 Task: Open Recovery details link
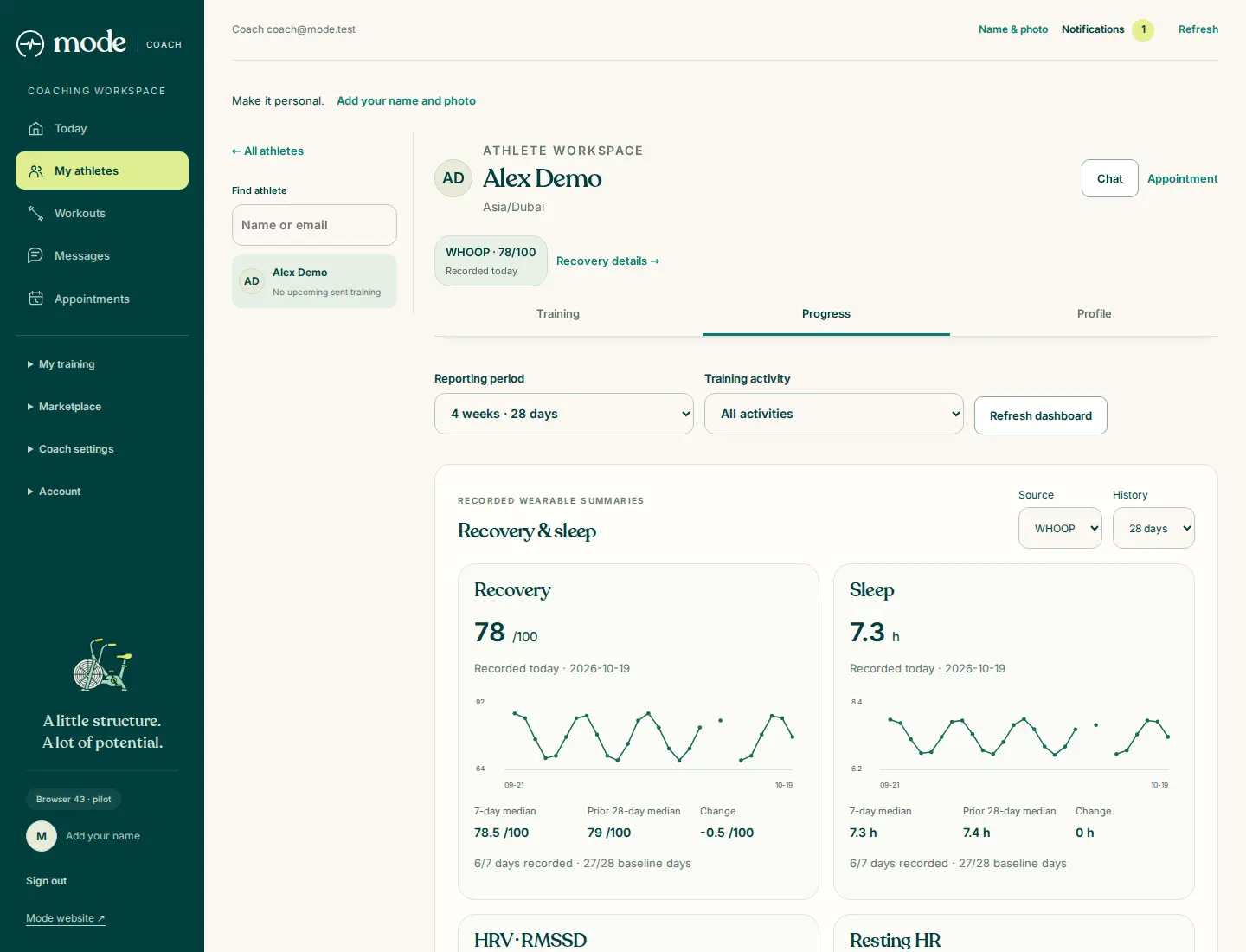tap(607, 261)
